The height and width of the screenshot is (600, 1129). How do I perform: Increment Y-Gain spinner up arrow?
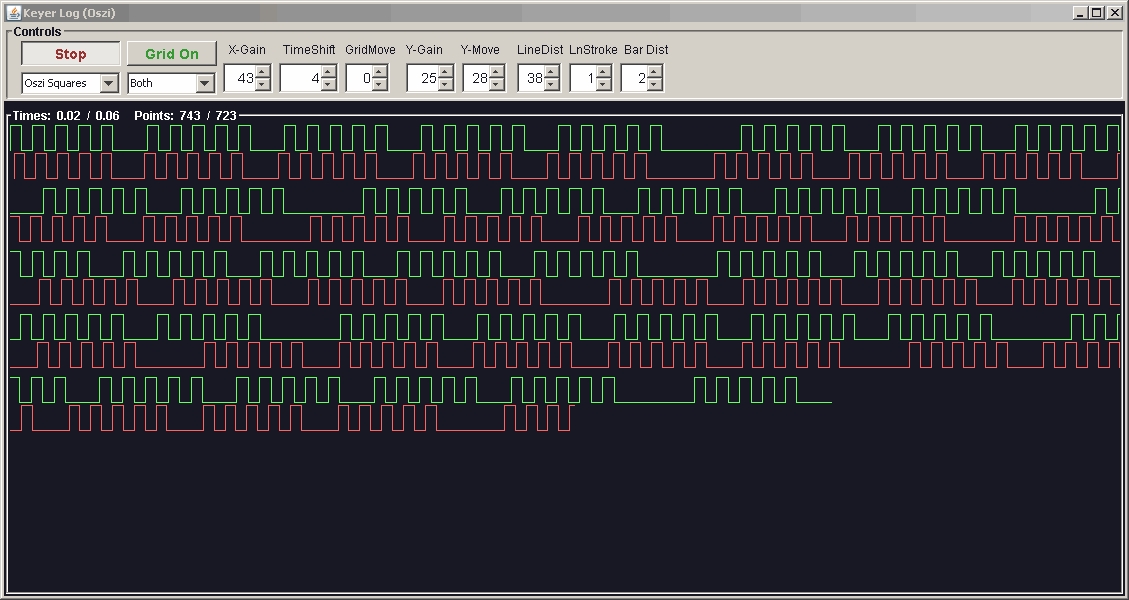pos(446,72)
